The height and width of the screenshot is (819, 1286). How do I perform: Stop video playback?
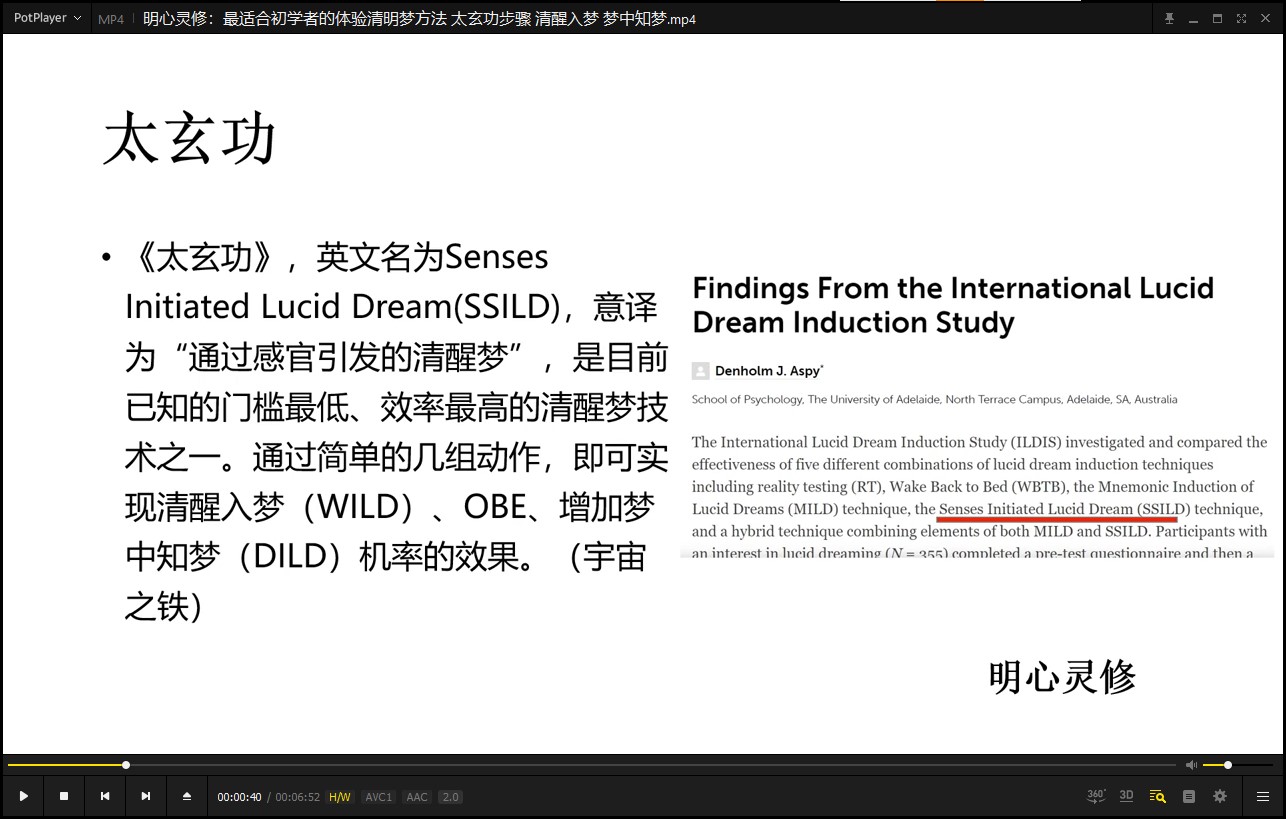[x=64, y=796]
